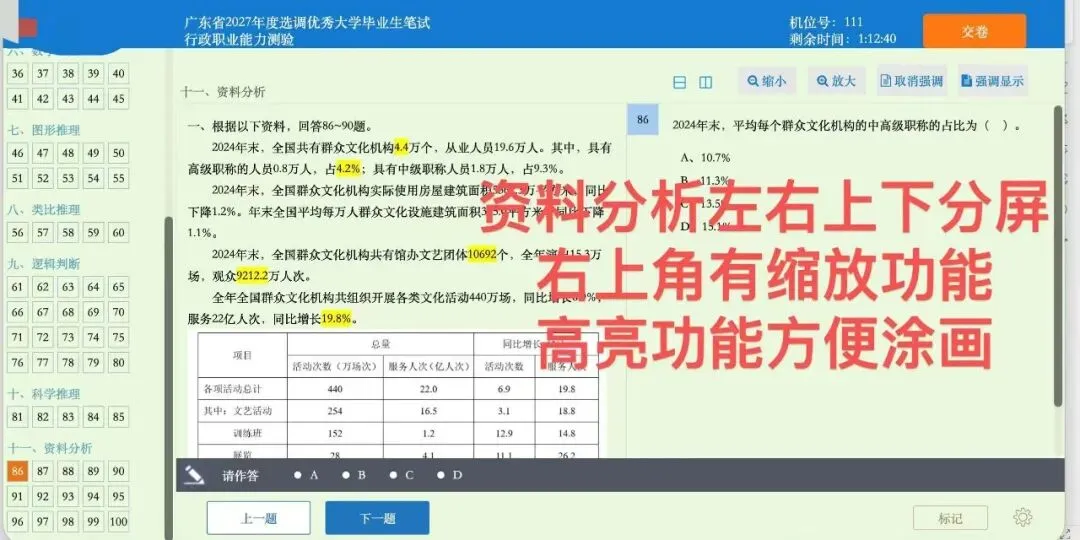Open question 100 in the navigator
Image resolution: width=1080 pixels, height=540 pixels.
pos(118,521)
